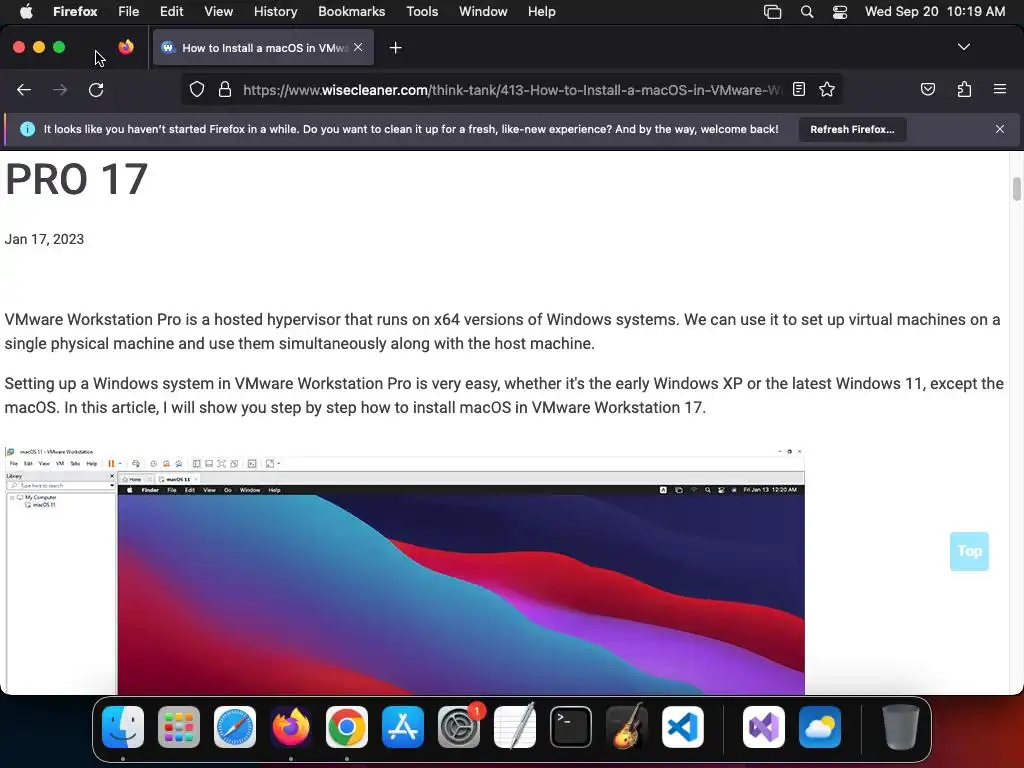Open the article VMware screenshot image

point(405,570)
